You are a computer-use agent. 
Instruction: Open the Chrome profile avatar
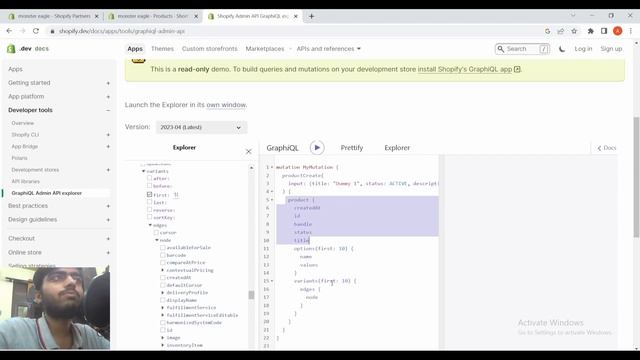[618, 31]
